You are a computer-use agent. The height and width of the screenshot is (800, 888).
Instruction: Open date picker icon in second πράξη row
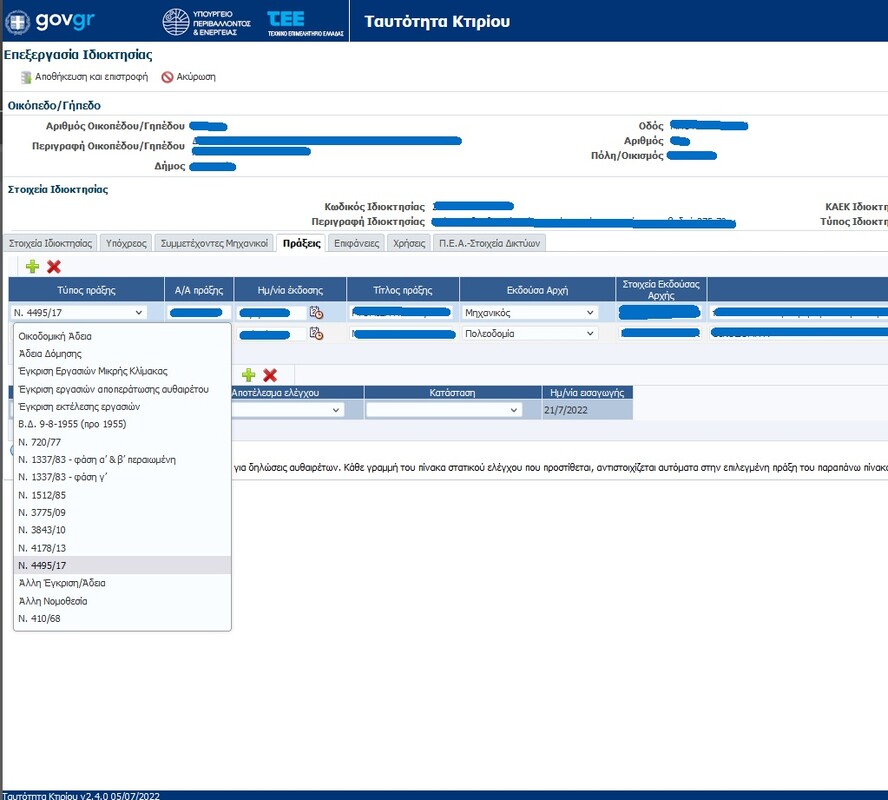coord(316,333)
